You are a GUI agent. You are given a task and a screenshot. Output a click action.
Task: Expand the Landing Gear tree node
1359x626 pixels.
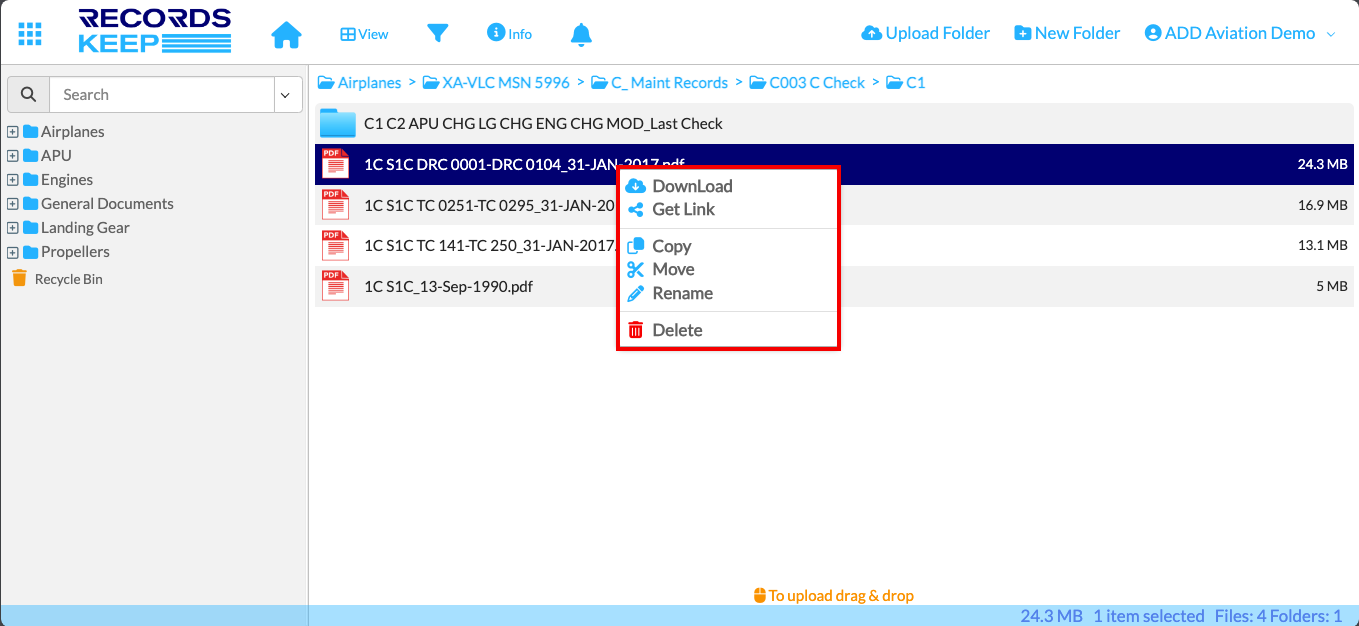click(13, 228)
